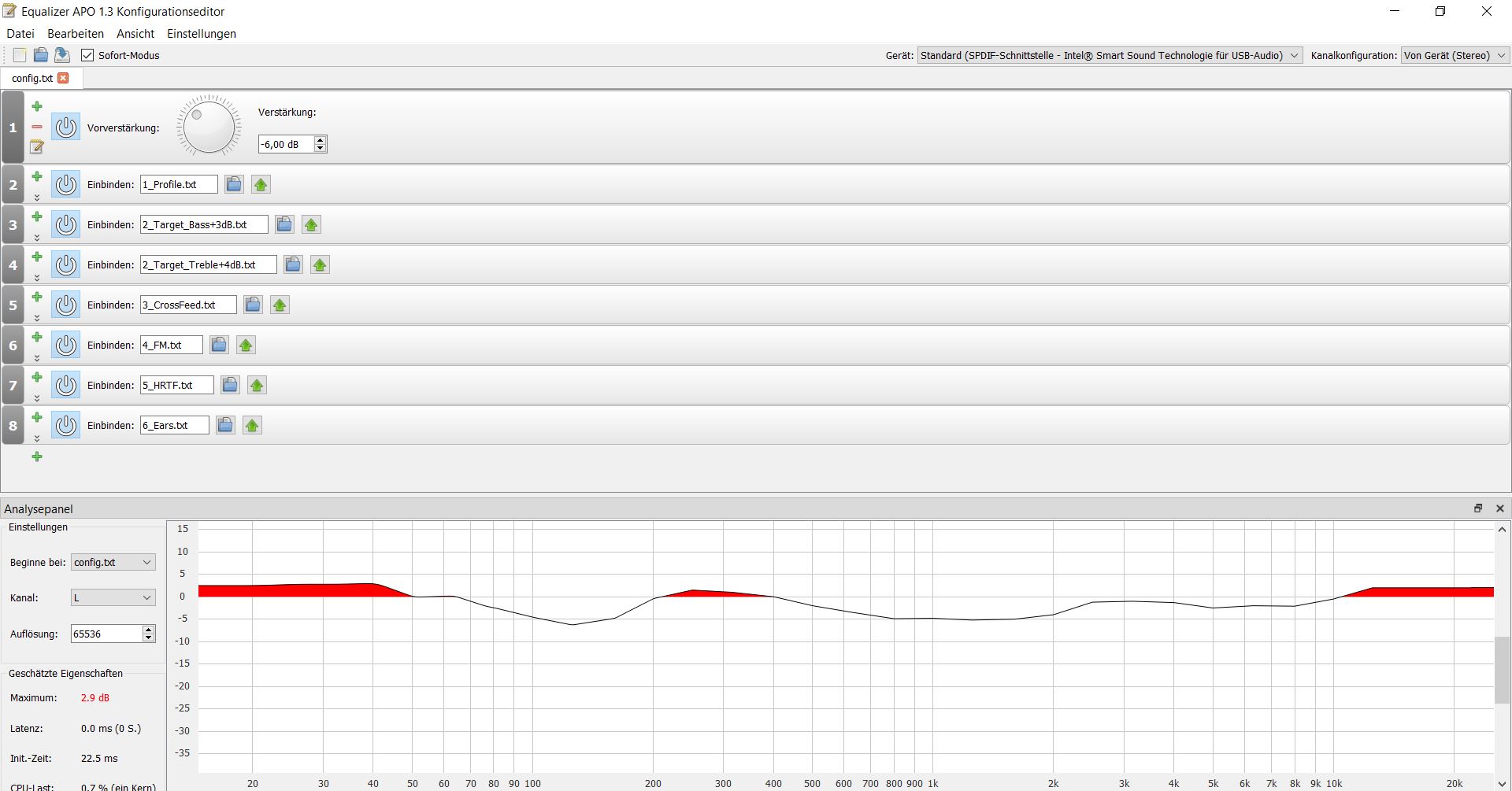The height and width of the screenshot is (791, 1512).
Task: Open the Gerät device dropdown
Action: (x=1110, y=55)
